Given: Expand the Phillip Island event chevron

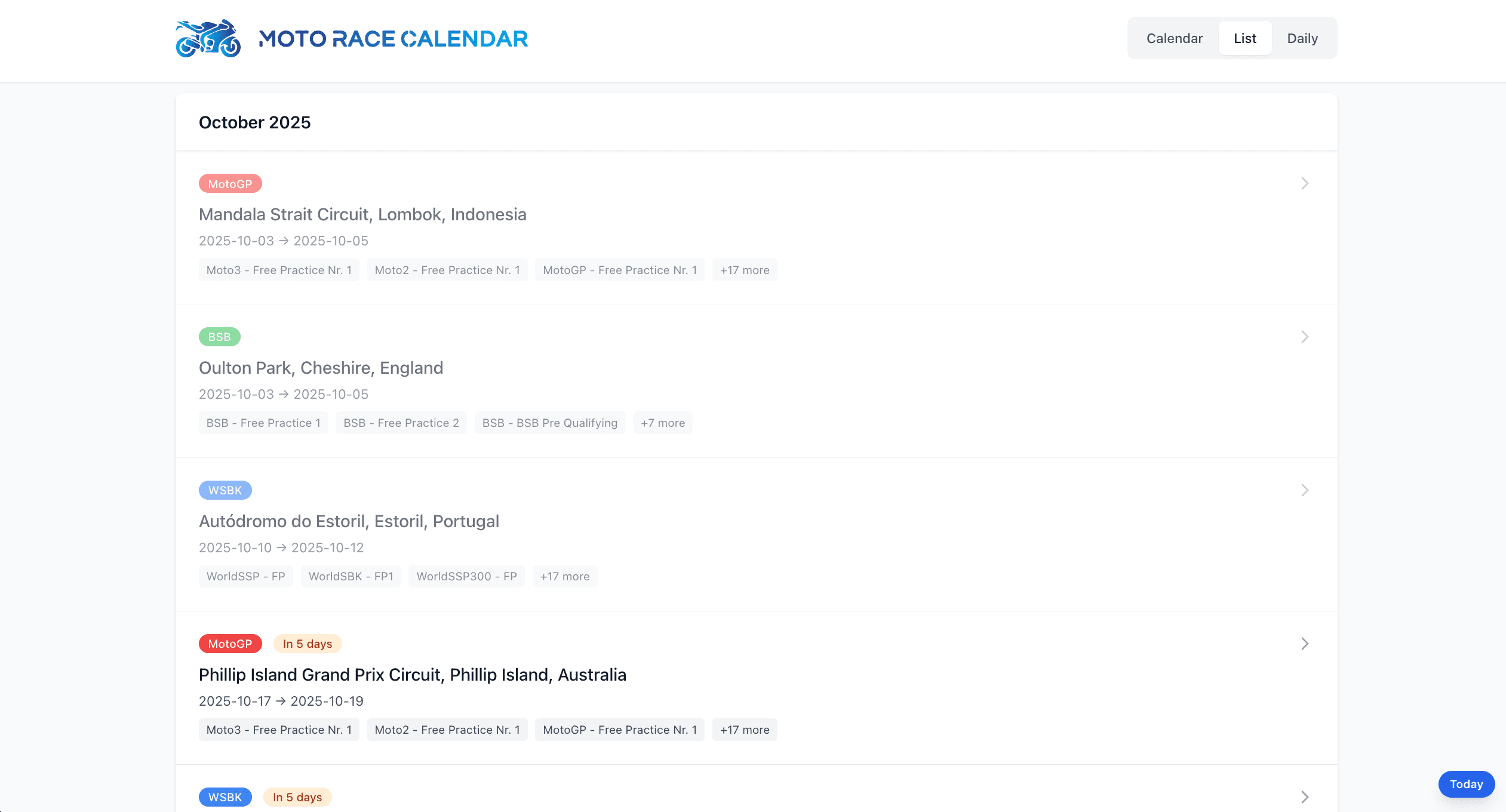Looking at the screenshot, I should tap(1304, 644).
